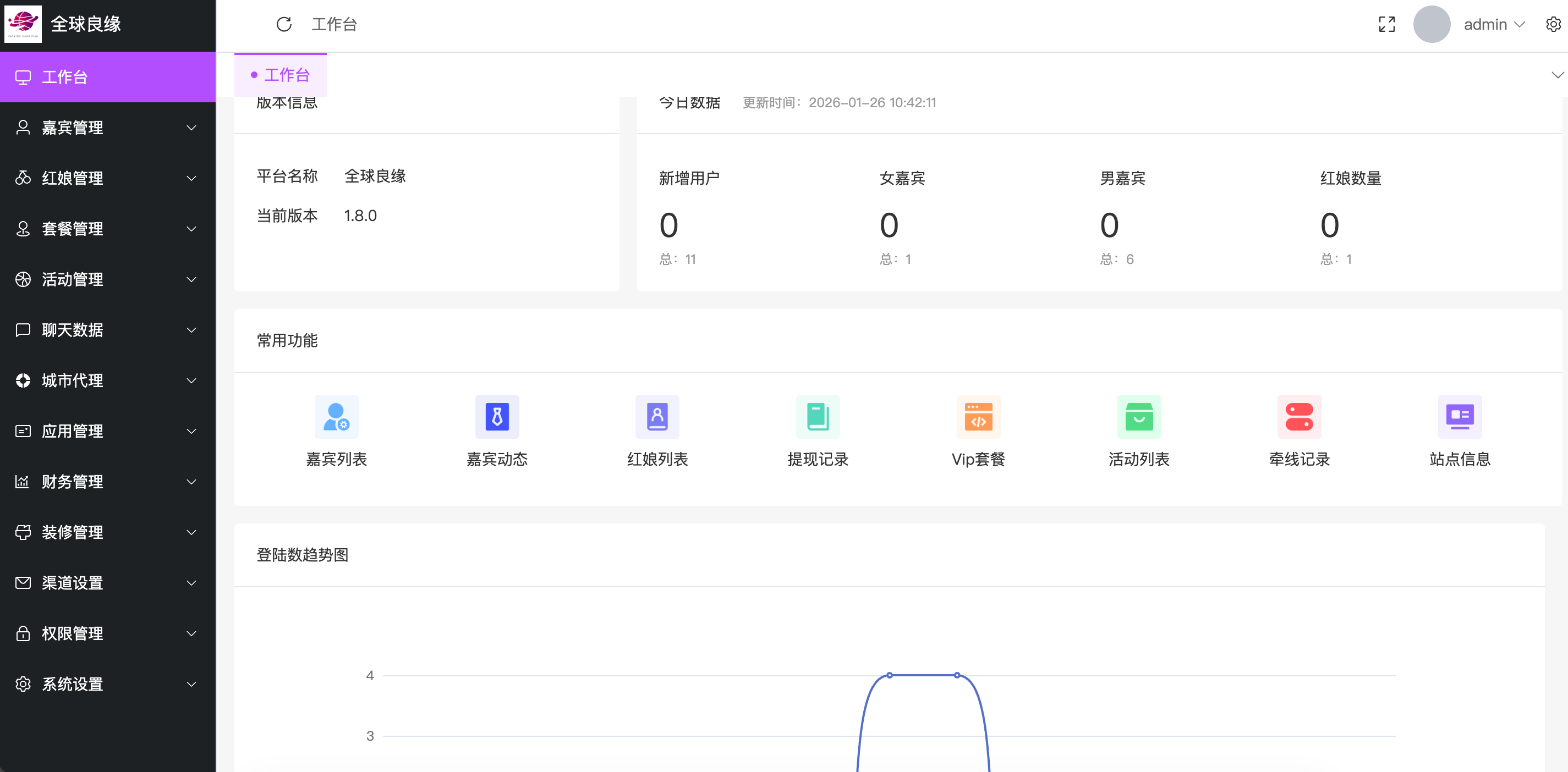Open the settings gear in the top right

1554,24
